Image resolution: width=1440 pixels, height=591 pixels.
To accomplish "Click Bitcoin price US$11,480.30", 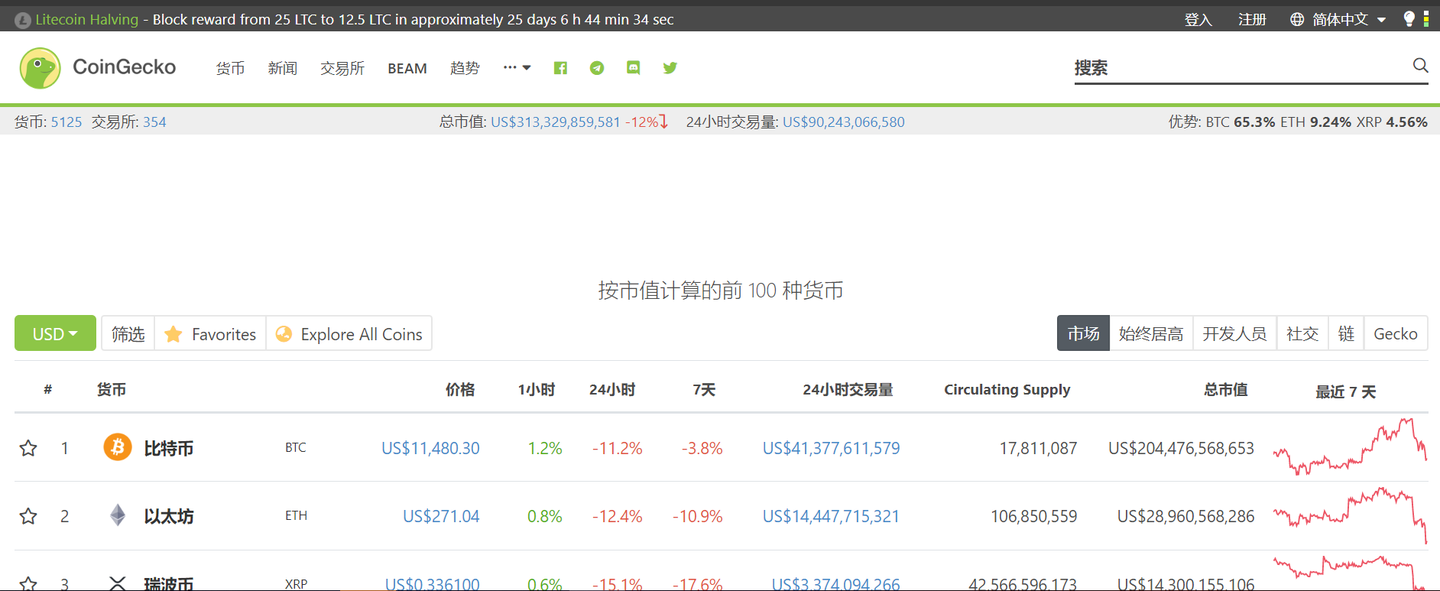I will click(x=430, y=448).
